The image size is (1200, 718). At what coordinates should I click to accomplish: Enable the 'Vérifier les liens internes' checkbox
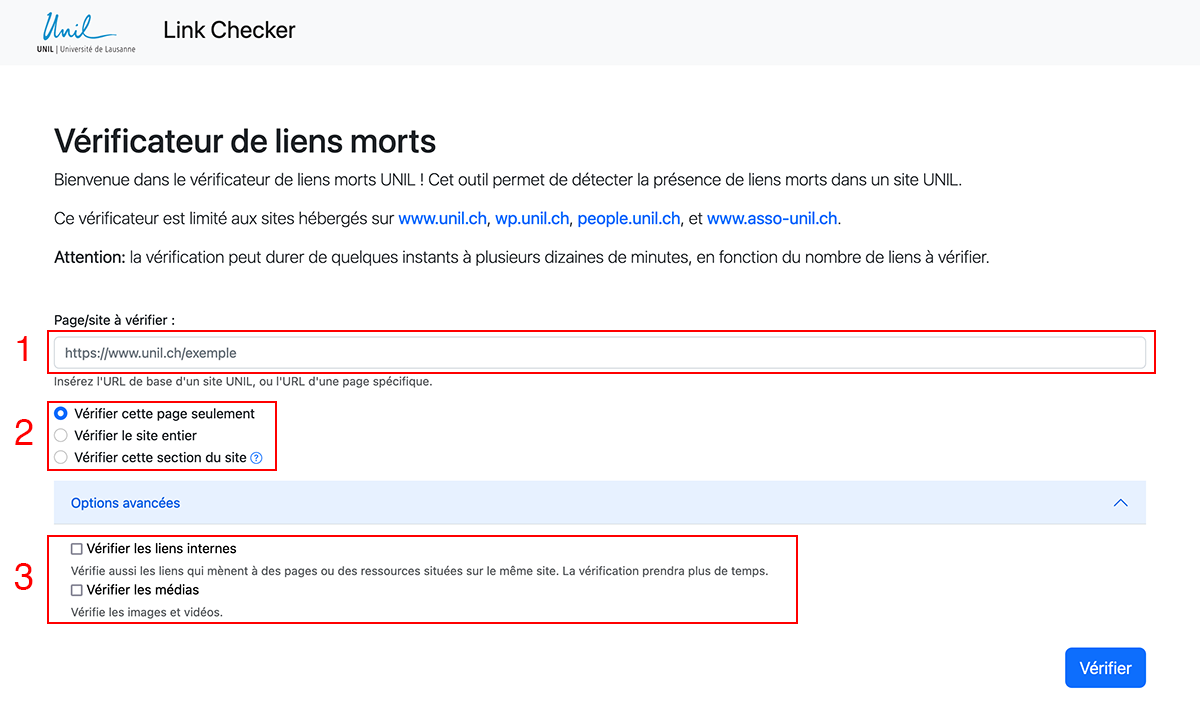pos(77,549)
